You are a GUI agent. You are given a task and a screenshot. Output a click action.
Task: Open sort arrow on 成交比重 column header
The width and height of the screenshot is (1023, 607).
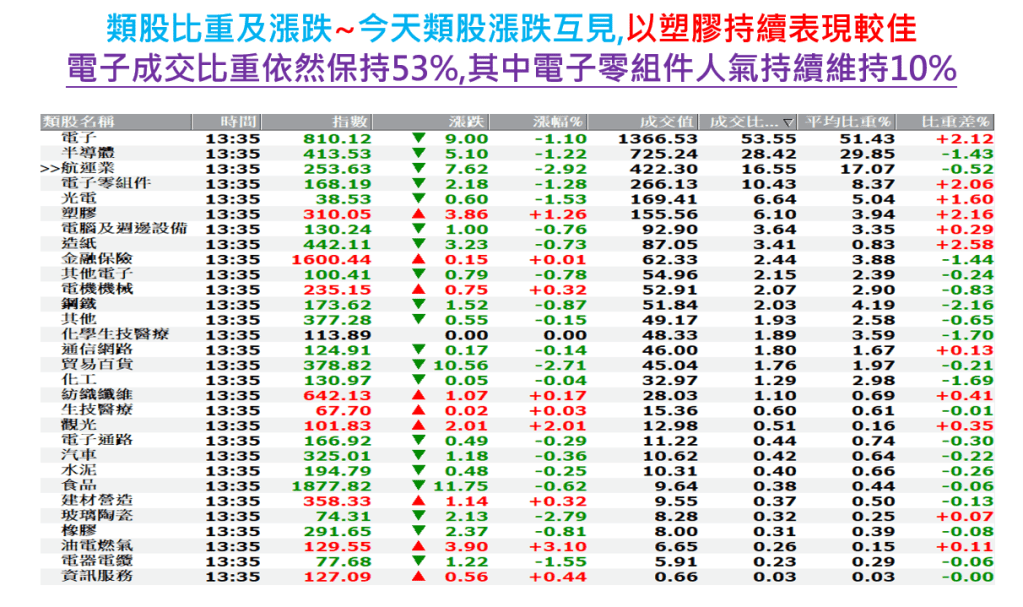click(x=789, y=122)
